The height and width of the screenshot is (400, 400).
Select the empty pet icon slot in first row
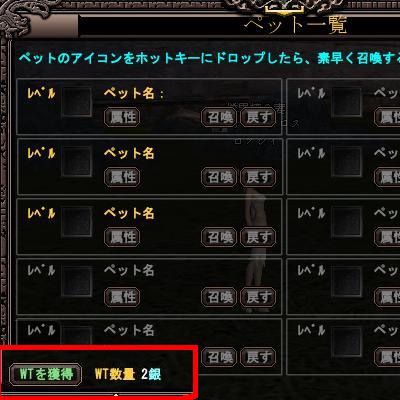click(76, 102)
